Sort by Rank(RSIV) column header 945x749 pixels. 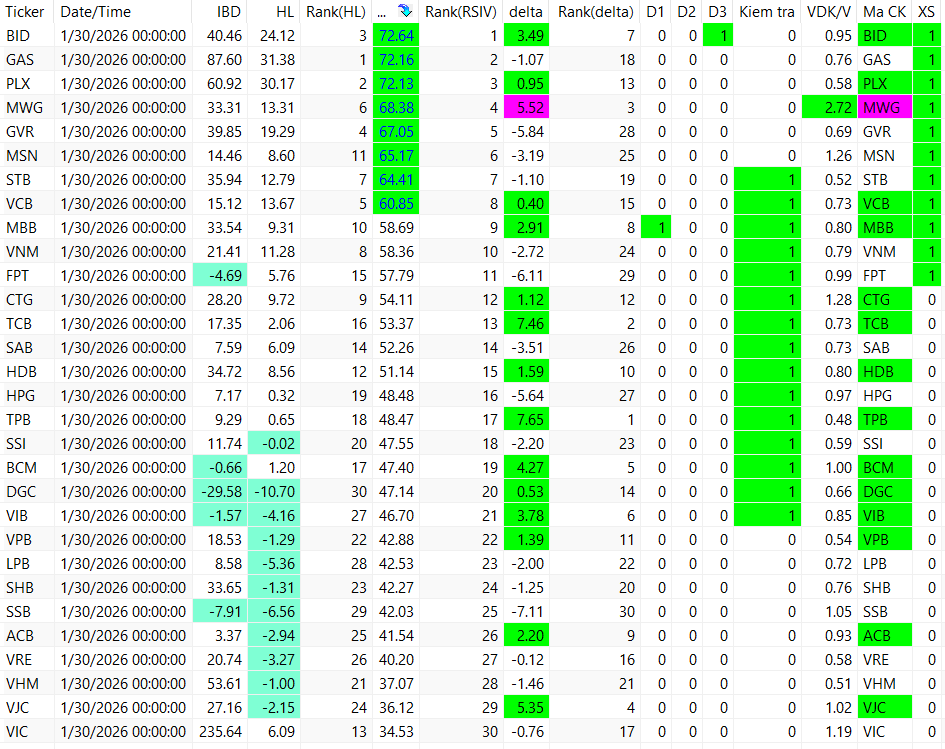tap(460, 12)
